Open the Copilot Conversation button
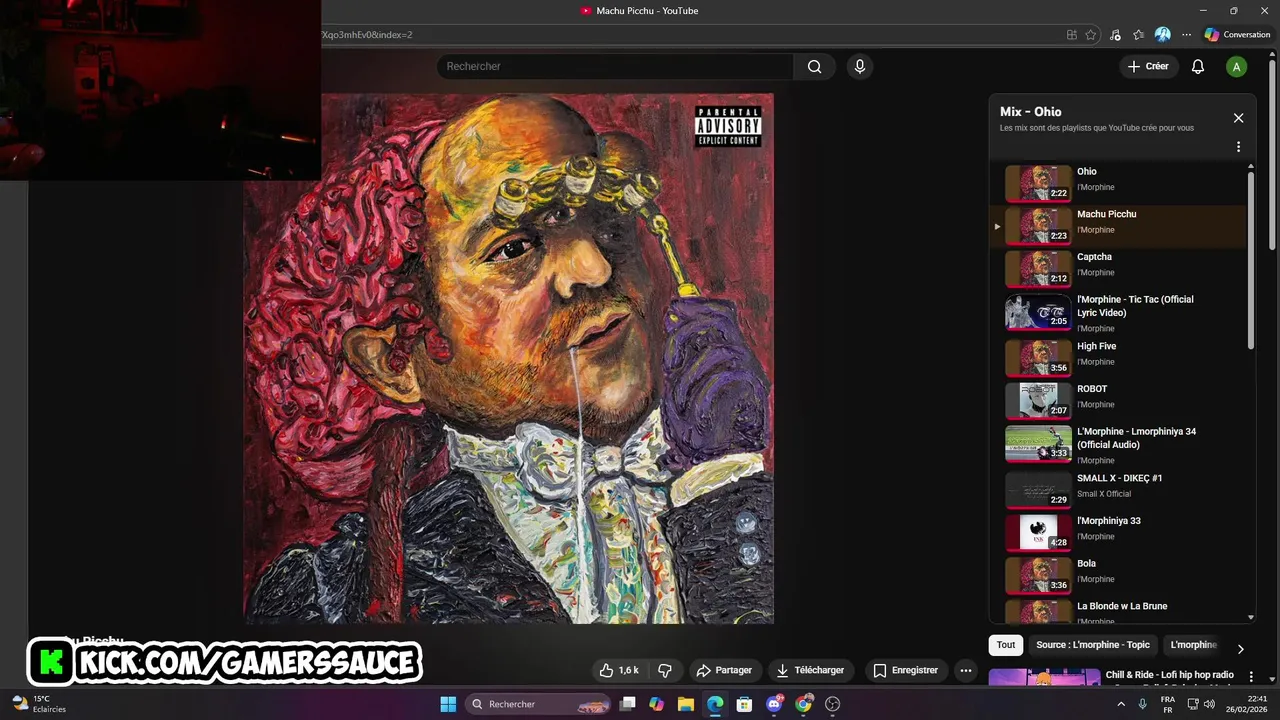Image resolution: width=1280 pixels, height=720 pixels. (x=1238, y=35)
